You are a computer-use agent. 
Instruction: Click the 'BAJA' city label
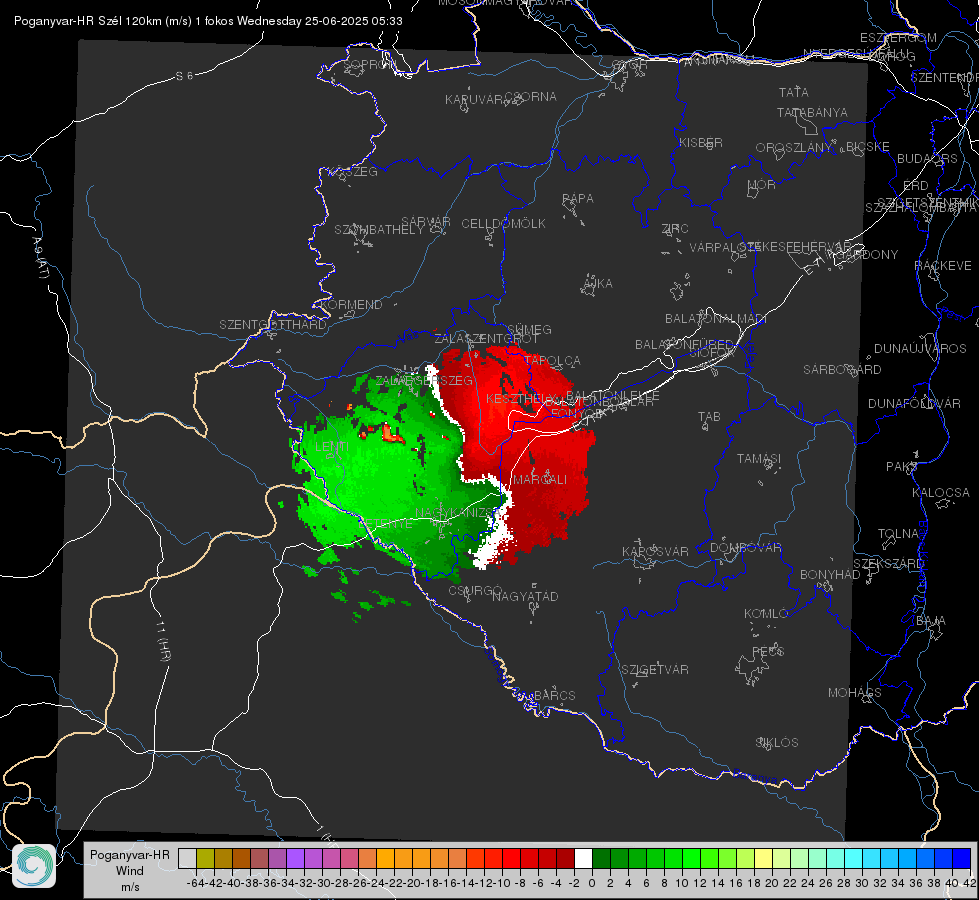click(931, 621)
